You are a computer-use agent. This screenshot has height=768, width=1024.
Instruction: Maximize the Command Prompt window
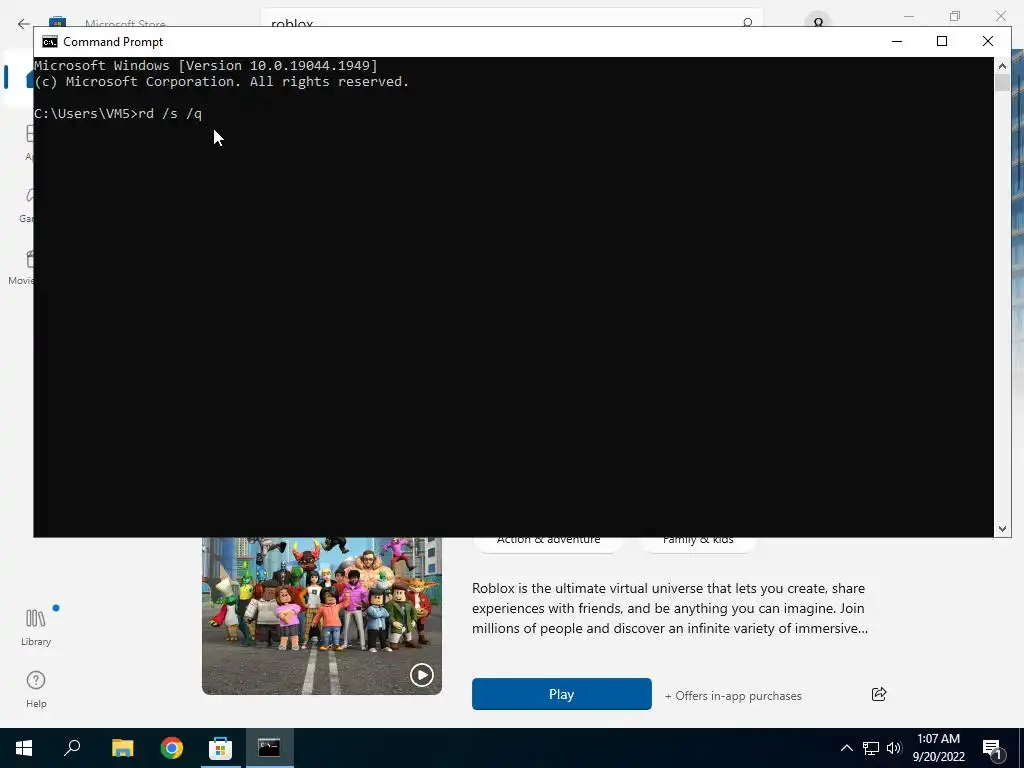pos(942,41)
